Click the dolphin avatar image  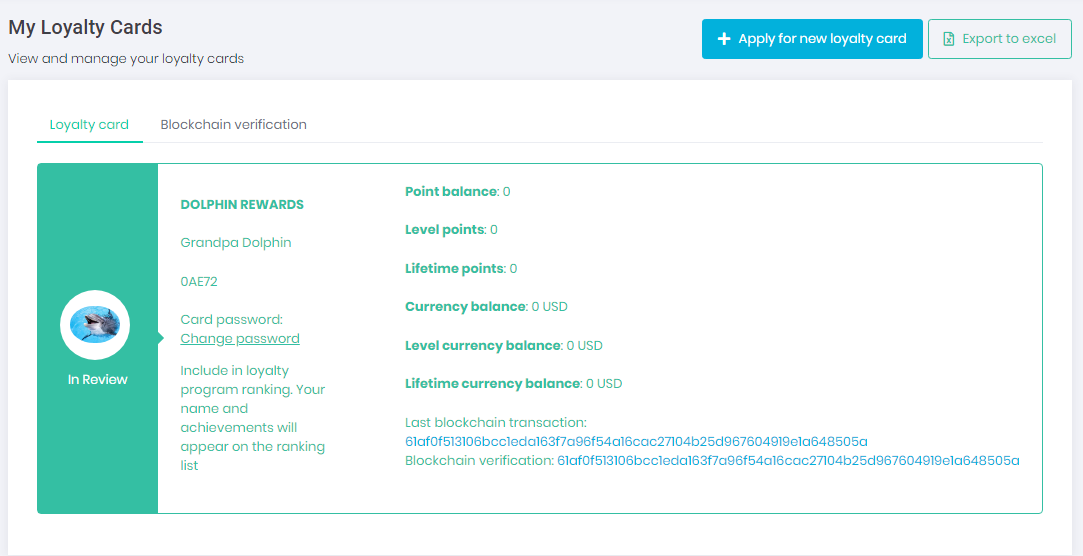pyautogui.click(x=96, y=324)
